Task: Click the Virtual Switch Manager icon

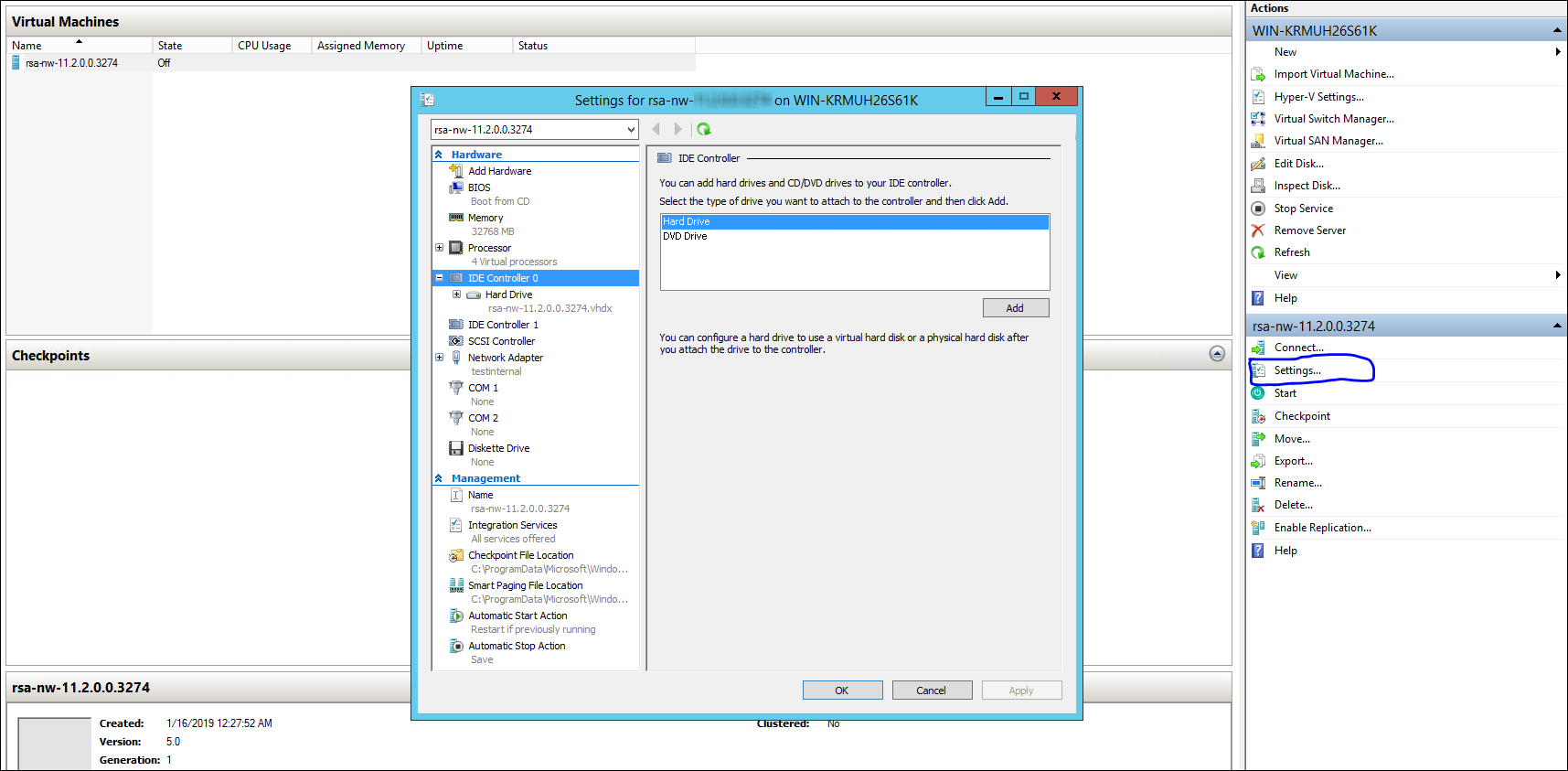Action: pos(1258,119)
